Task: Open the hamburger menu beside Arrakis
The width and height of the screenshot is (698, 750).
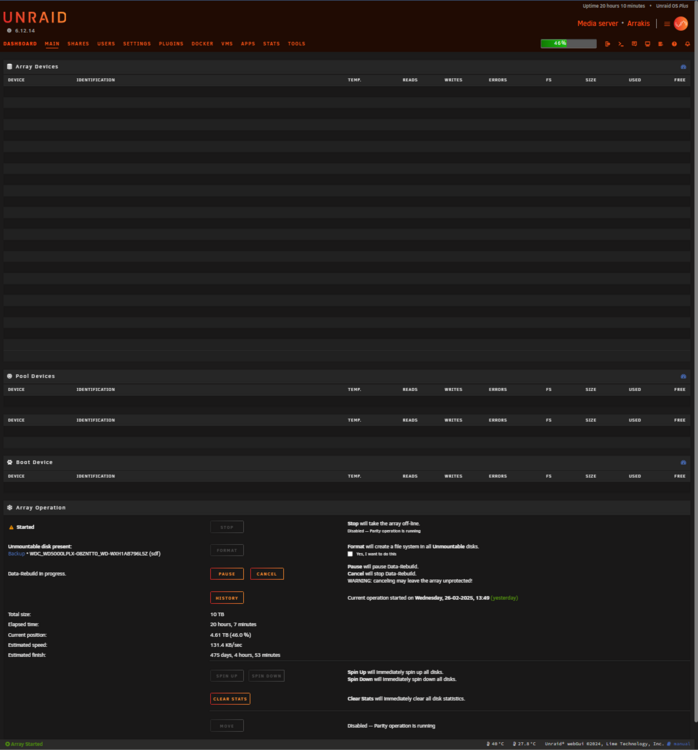Action: pyautogui.click(x=667, y=23)
